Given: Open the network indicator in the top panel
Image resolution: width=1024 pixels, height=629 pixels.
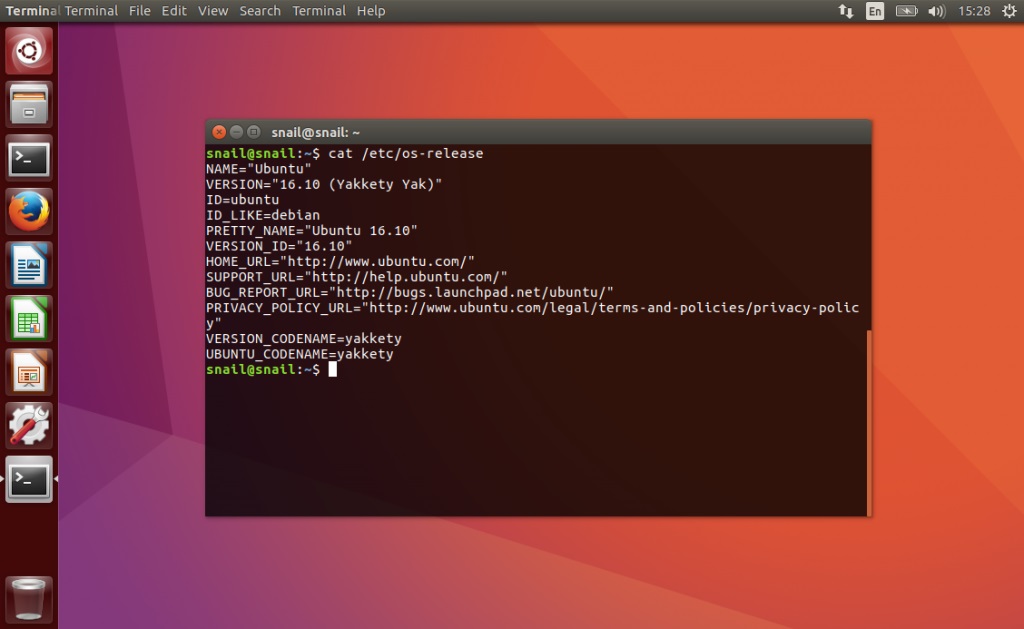Looking at the screenshot, I should point(846,11).
